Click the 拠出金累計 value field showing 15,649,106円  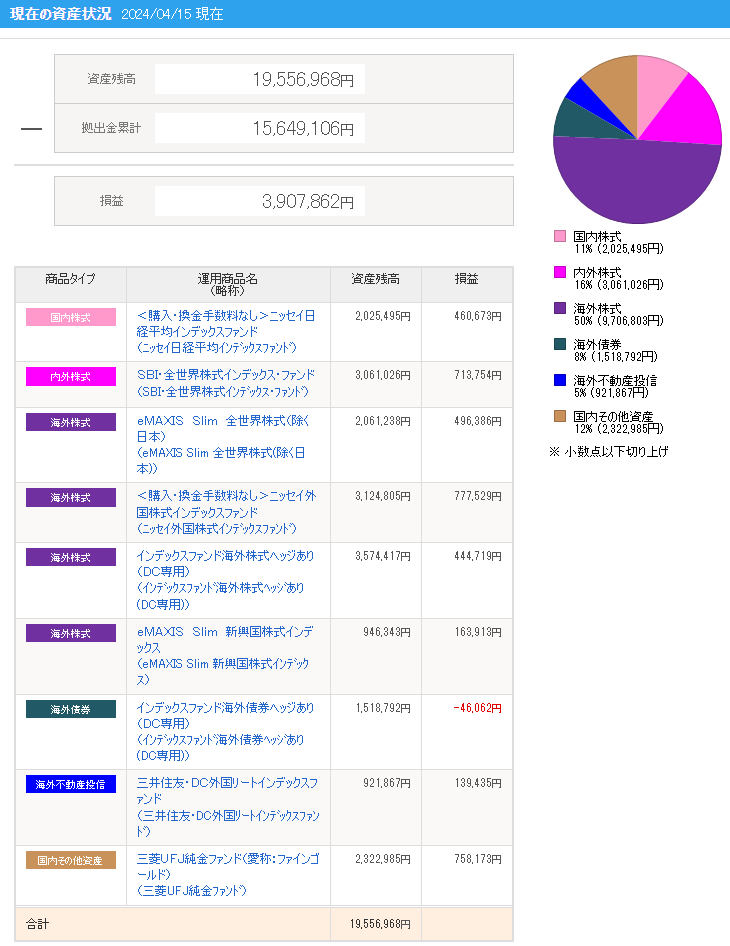coord(260,128)
